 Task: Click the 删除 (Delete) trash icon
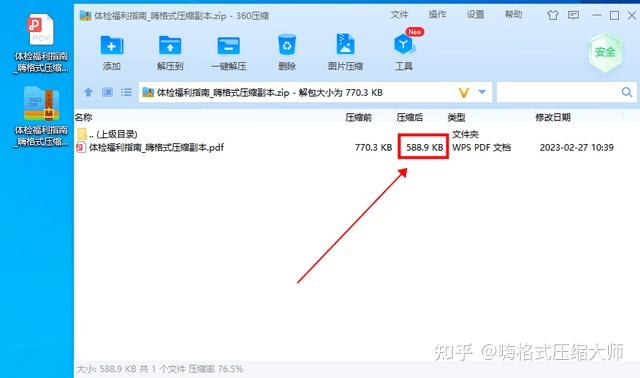click(x=287, y=45)
